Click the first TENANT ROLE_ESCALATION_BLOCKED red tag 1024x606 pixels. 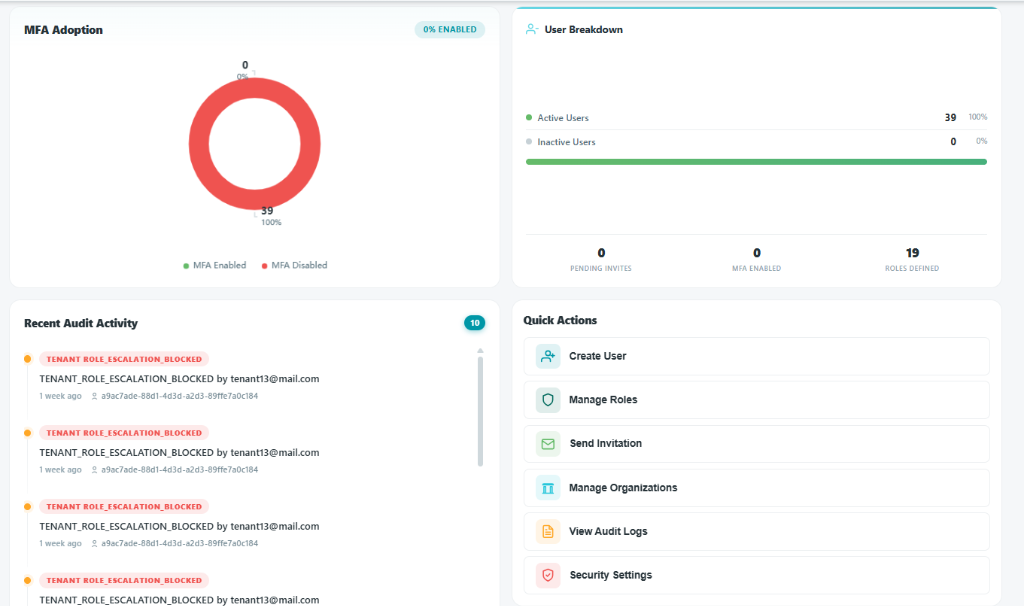pyautogui.click(x=124, y=359)
